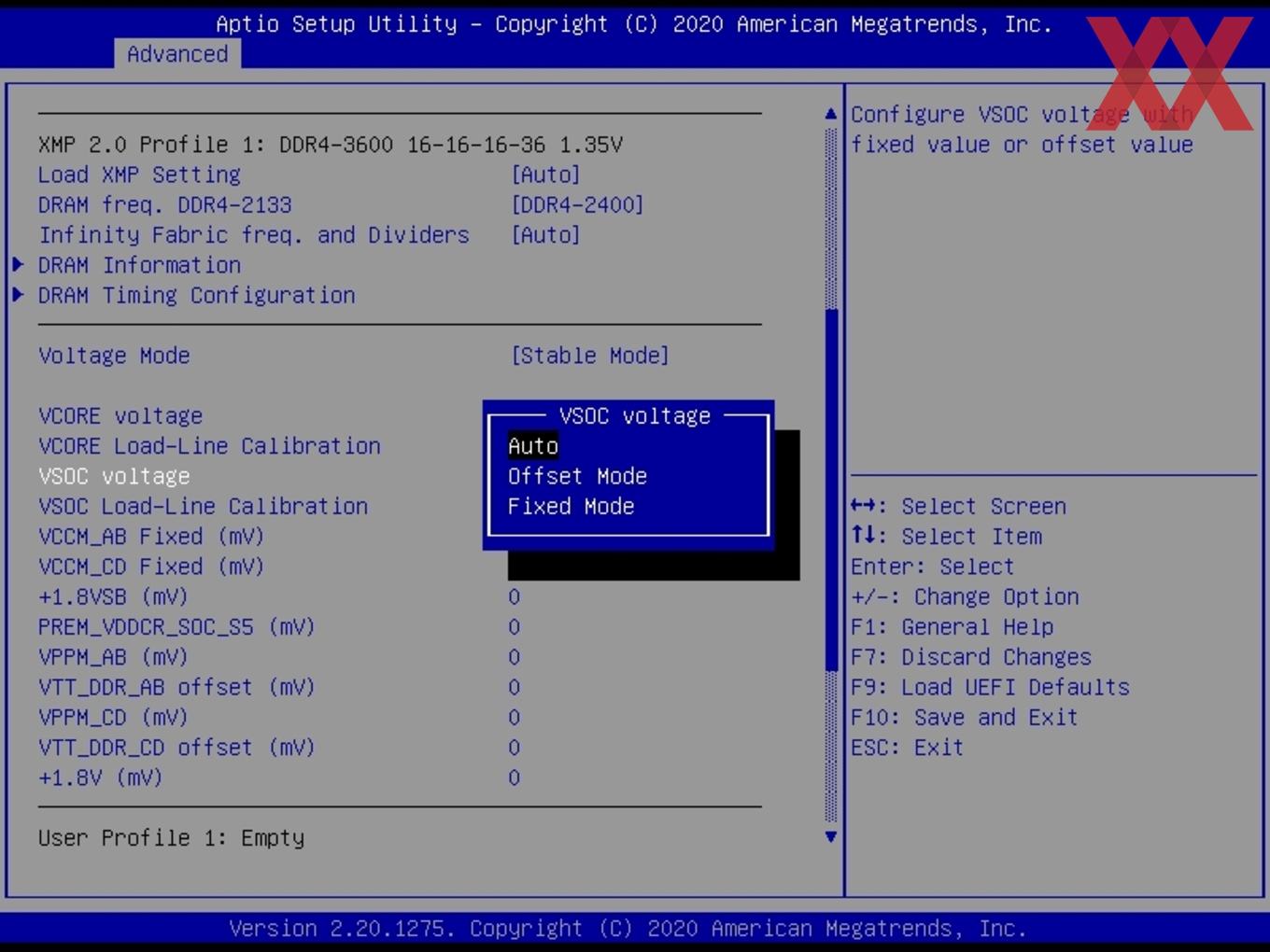This screenshot has height=952, width=1270.
Task: Click the Enter: Select key hint
Action: point(932,567)
